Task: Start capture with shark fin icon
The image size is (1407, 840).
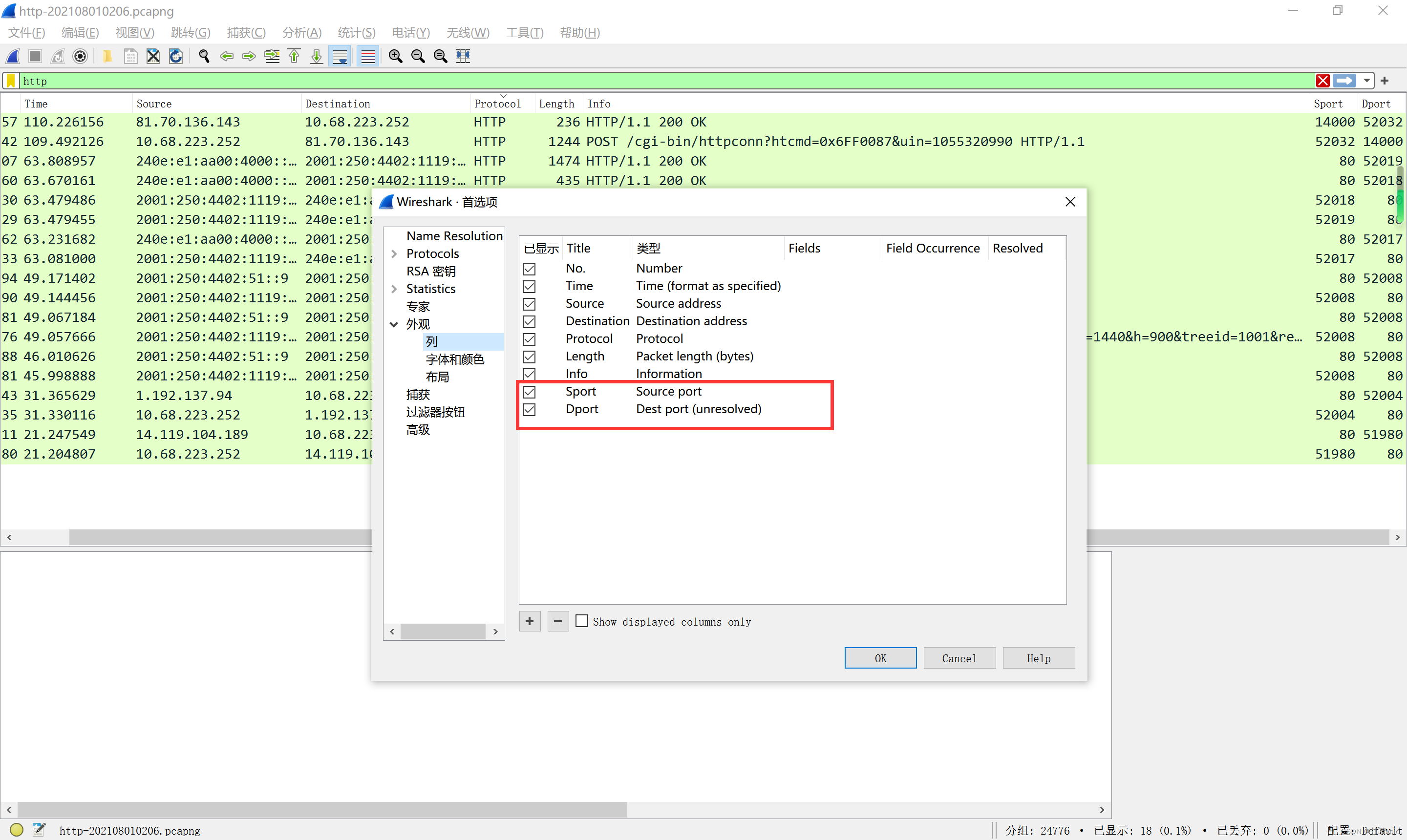Action: (x=13, y=56)
